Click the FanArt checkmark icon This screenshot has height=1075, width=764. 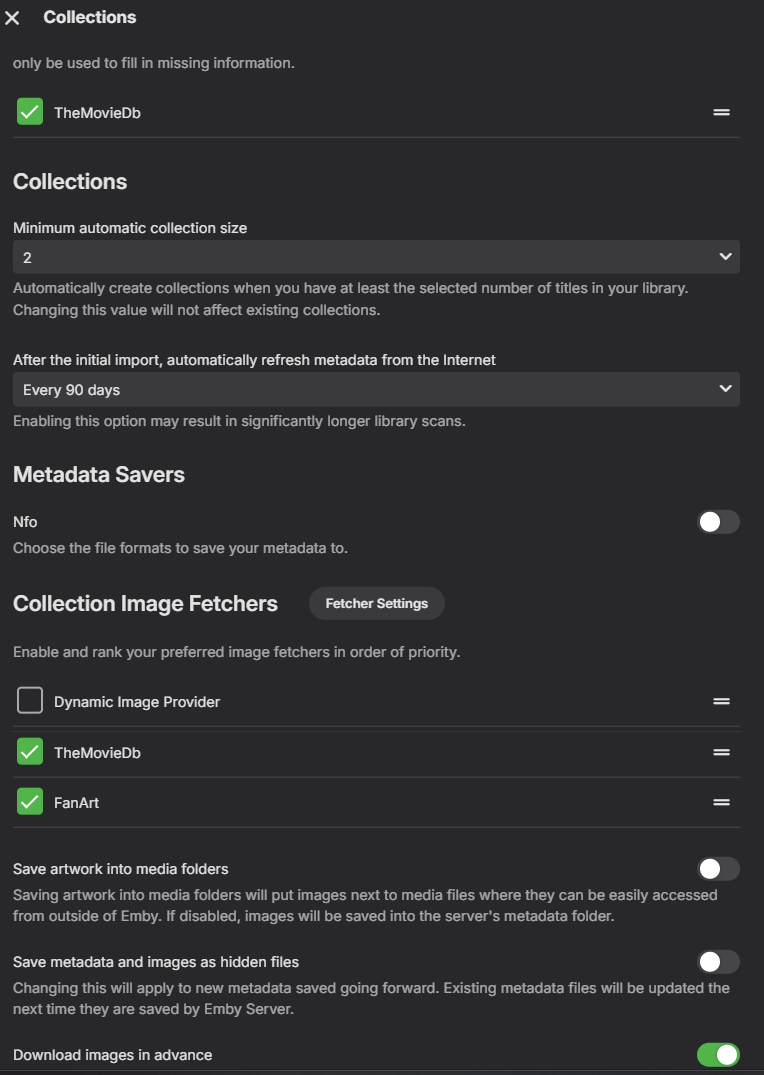[29, 801]
